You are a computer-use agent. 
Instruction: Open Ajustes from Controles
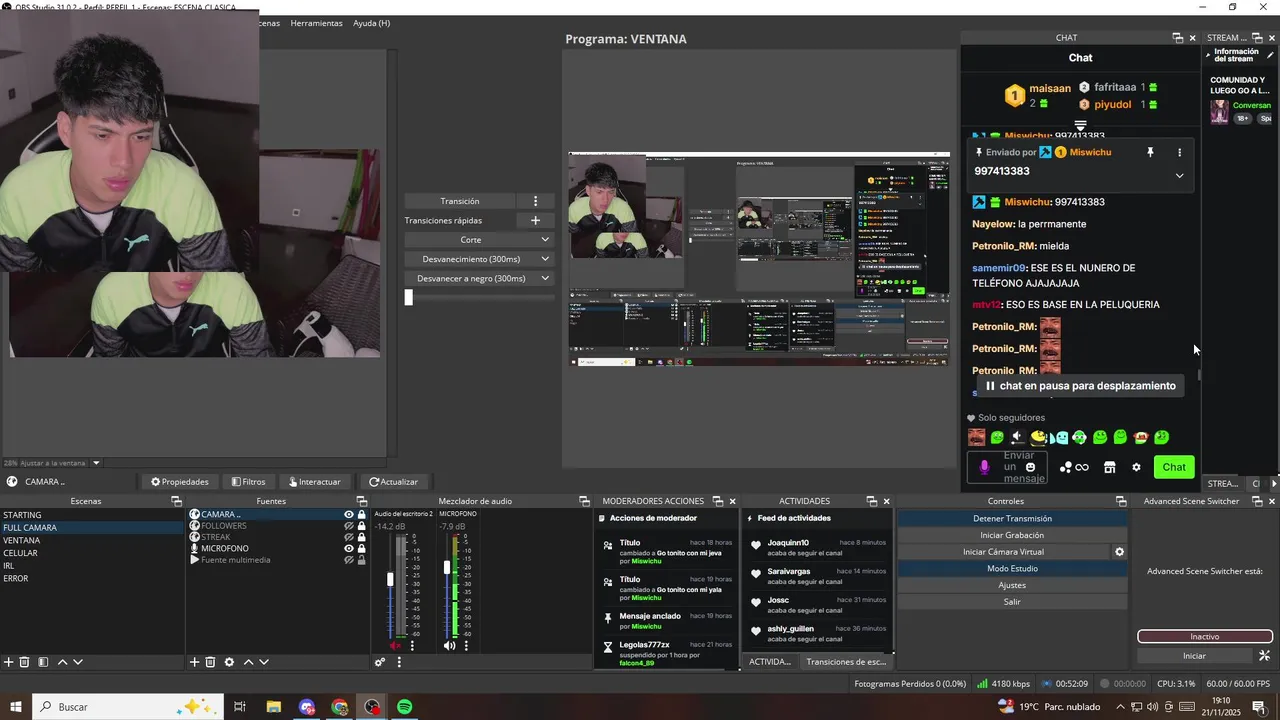pos(1012,585)
